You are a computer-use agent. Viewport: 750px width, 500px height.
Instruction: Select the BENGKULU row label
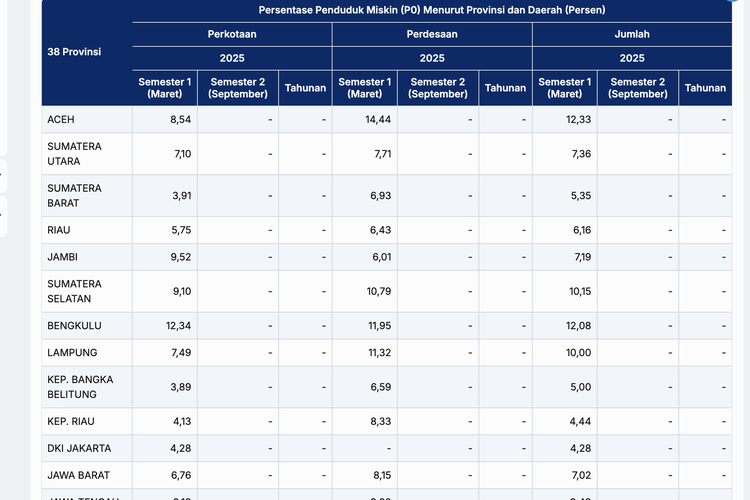pyautogui.click(x=74, y=326)
